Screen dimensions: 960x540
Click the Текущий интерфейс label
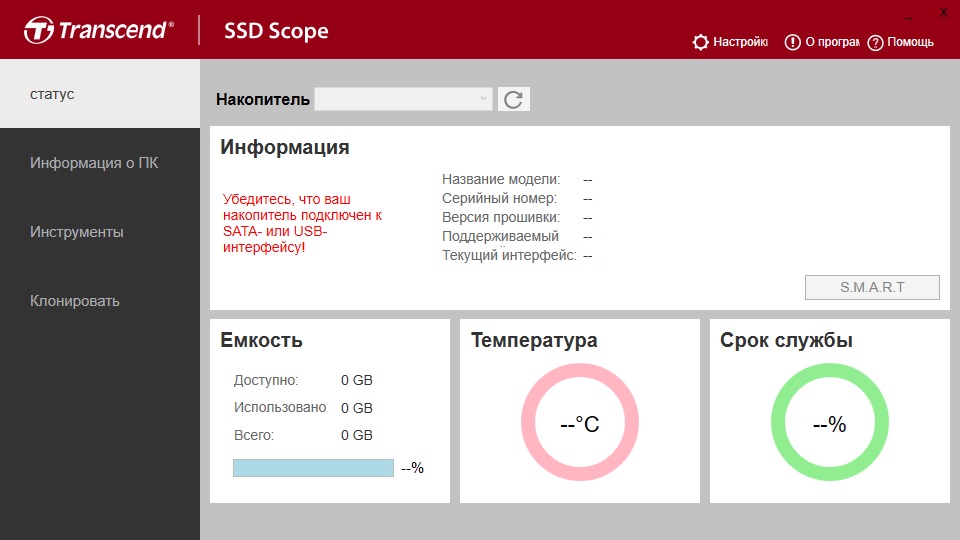point(509,255)
